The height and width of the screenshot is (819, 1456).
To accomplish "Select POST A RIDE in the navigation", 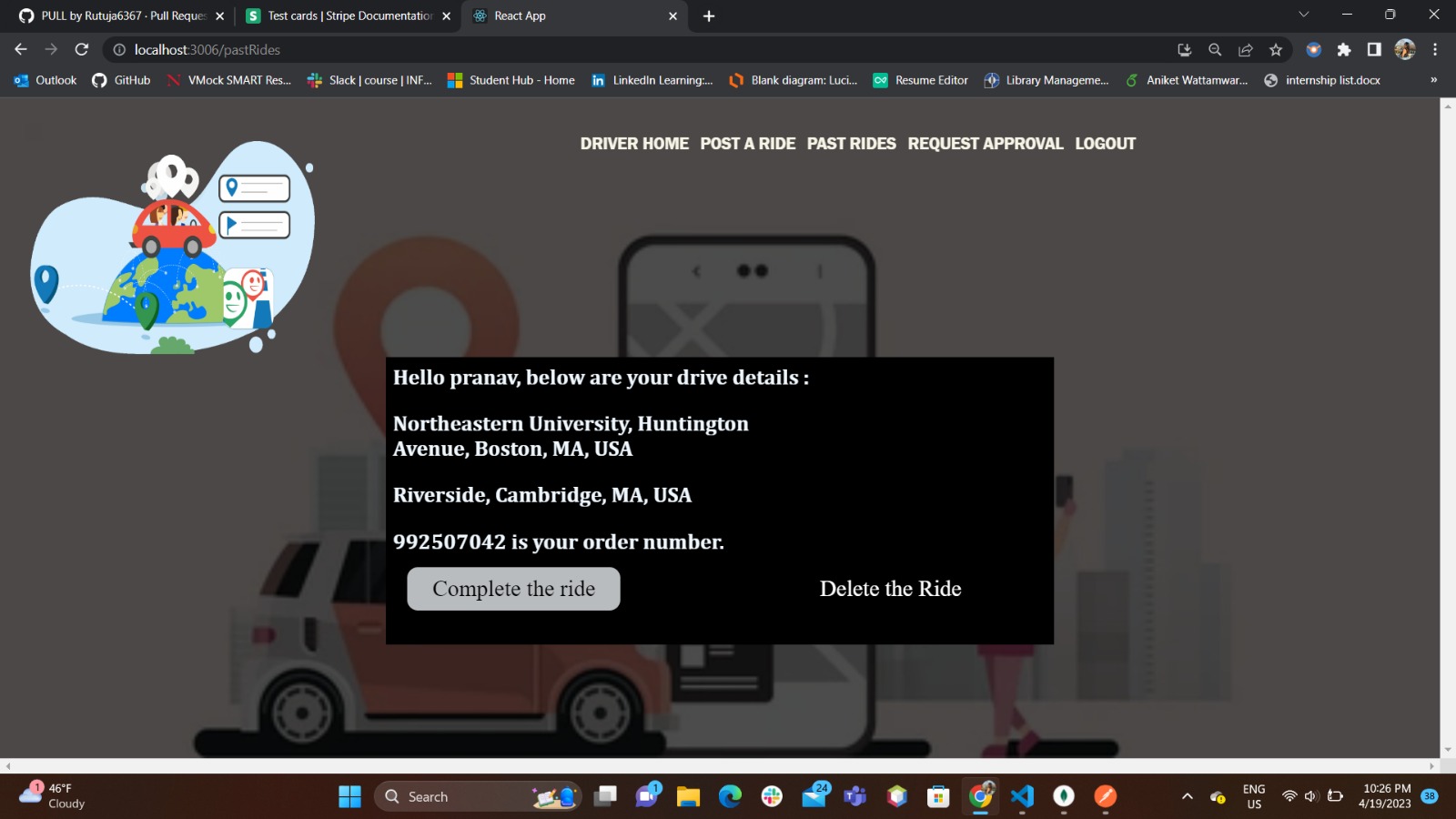I will coord(747,143).
